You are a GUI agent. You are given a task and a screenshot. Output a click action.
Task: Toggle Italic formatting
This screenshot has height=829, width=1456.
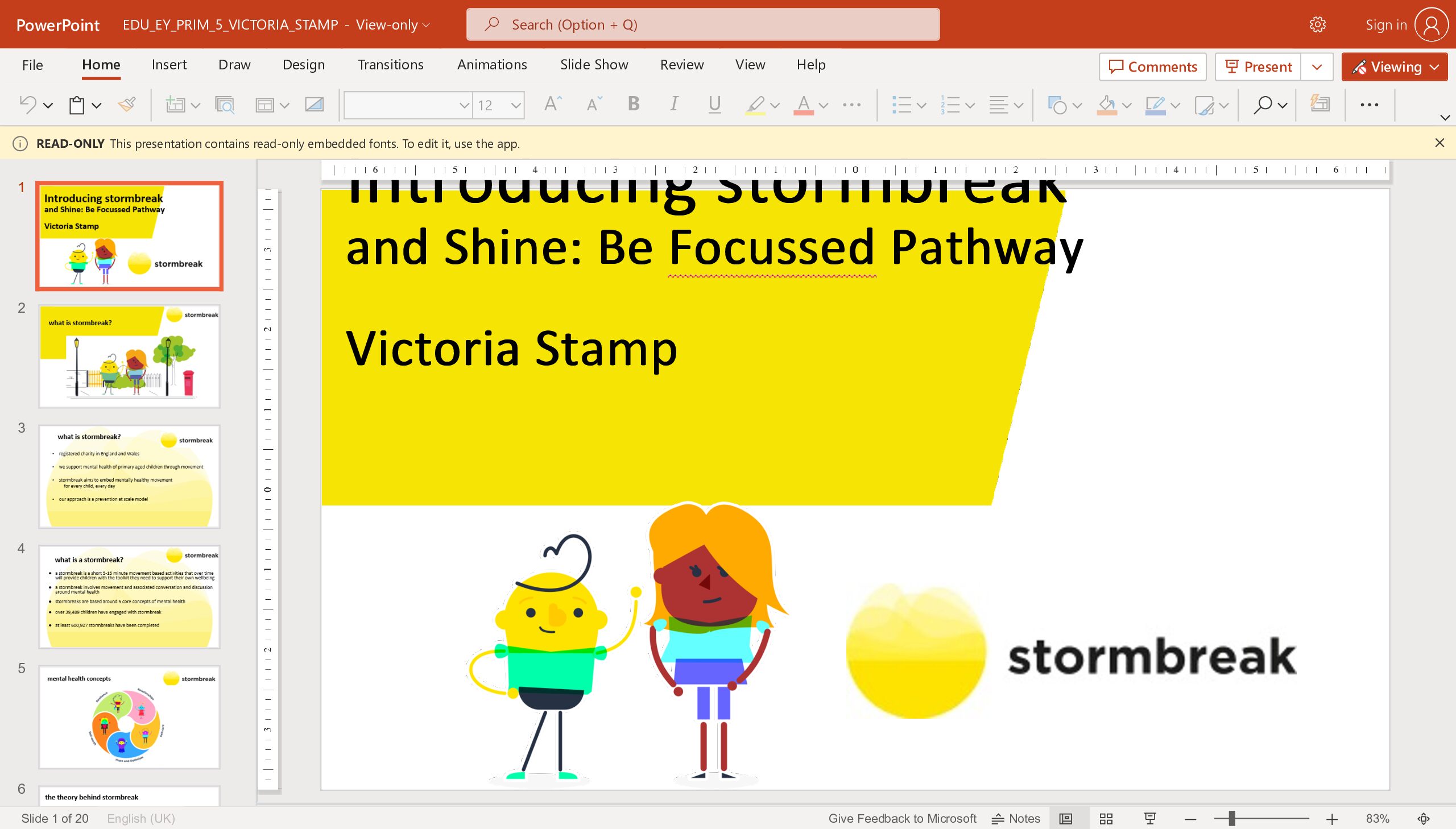pos(673,104)
